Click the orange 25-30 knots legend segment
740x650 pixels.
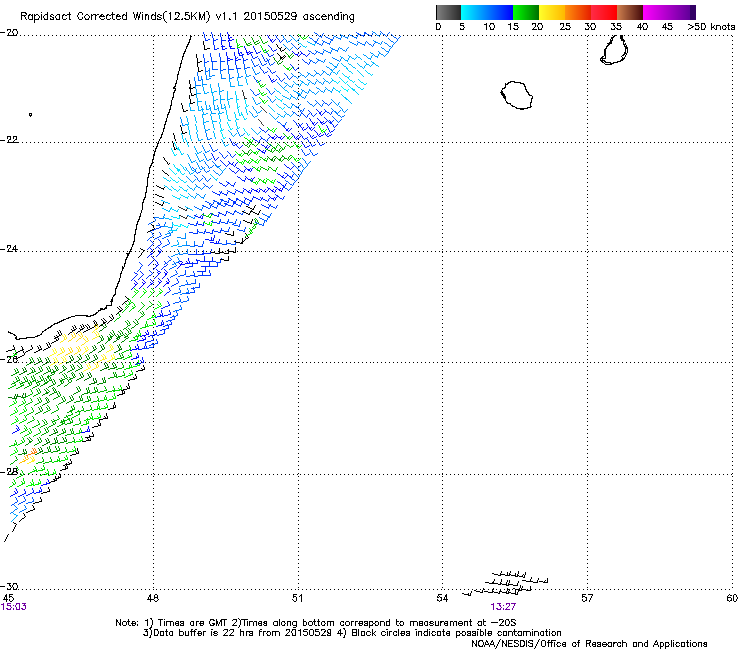578,12
